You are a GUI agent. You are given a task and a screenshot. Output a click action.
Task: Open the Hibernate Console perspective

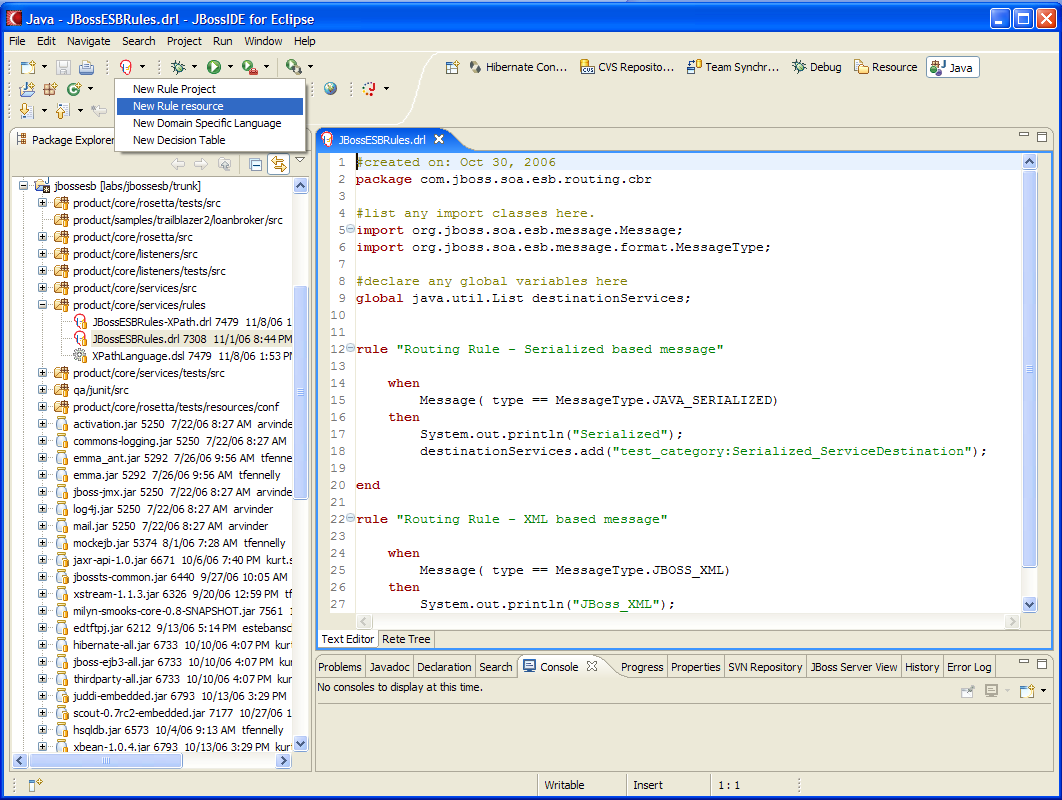tap(518, 67)
